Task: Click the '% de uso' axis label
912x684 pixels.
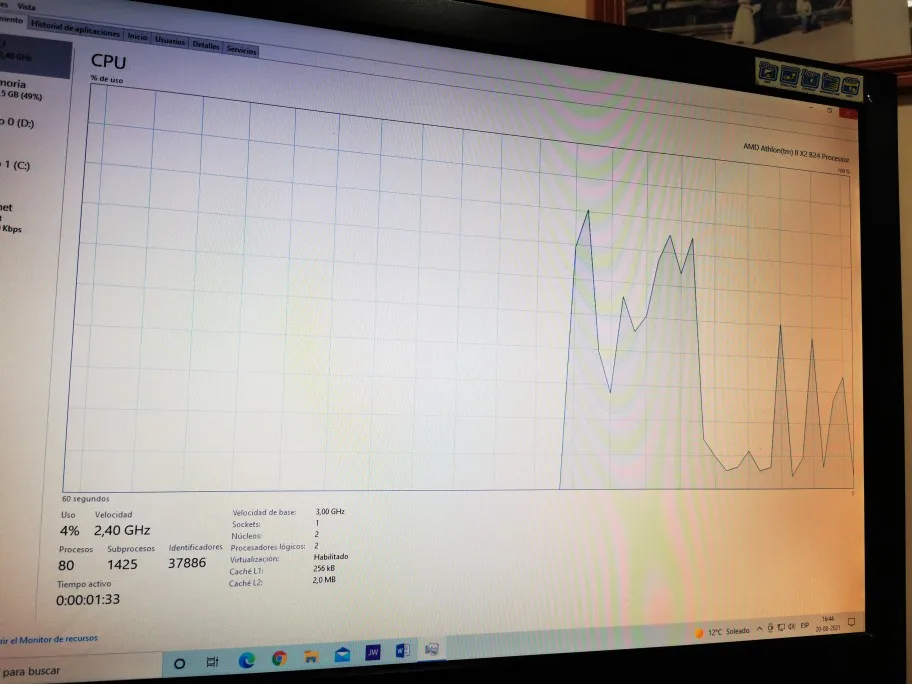Action: [107, 79]
